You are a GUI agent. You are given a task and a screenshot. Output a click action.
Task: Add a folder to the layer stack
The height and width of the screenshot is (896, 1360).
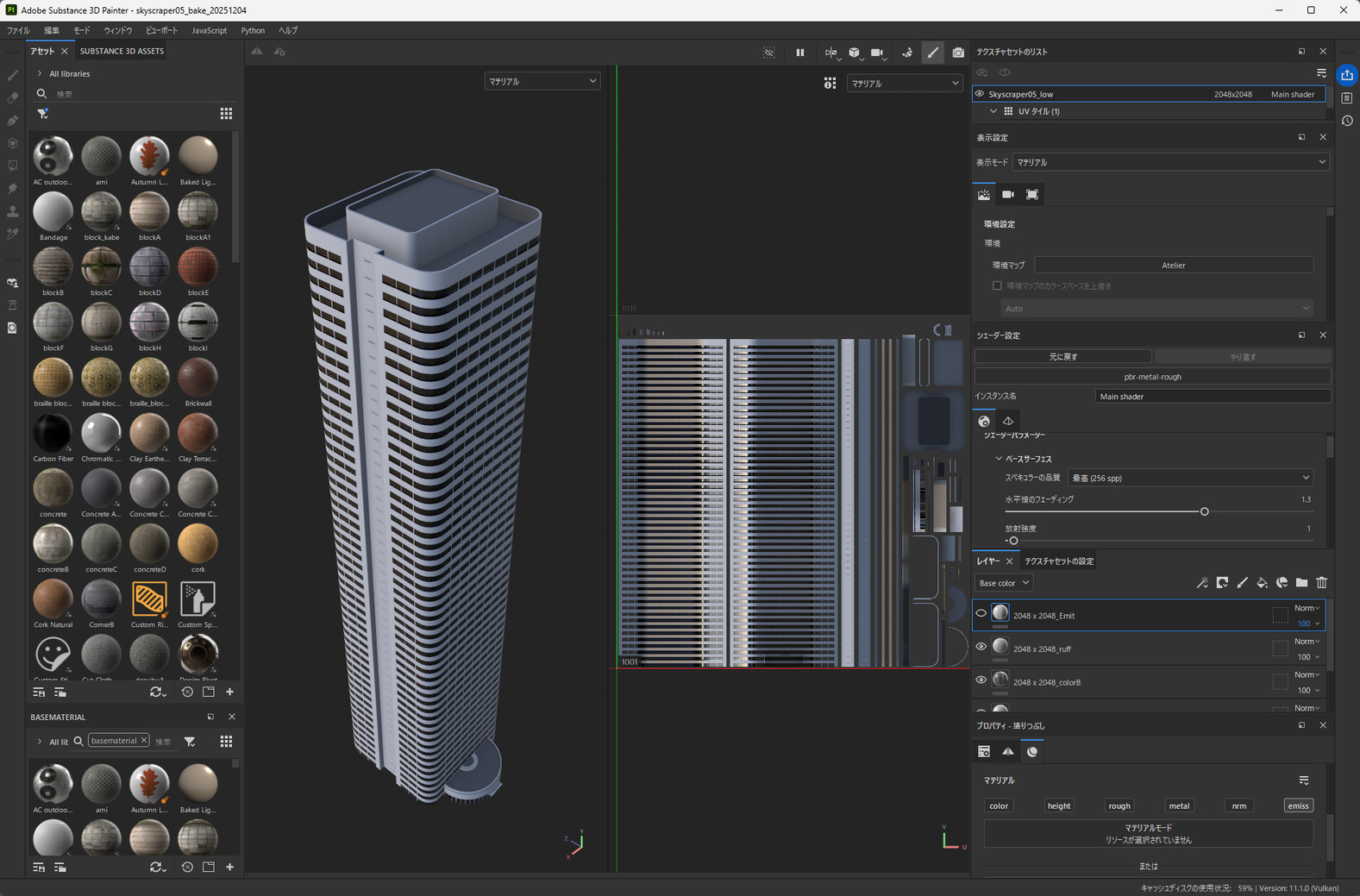(1301, 583)
